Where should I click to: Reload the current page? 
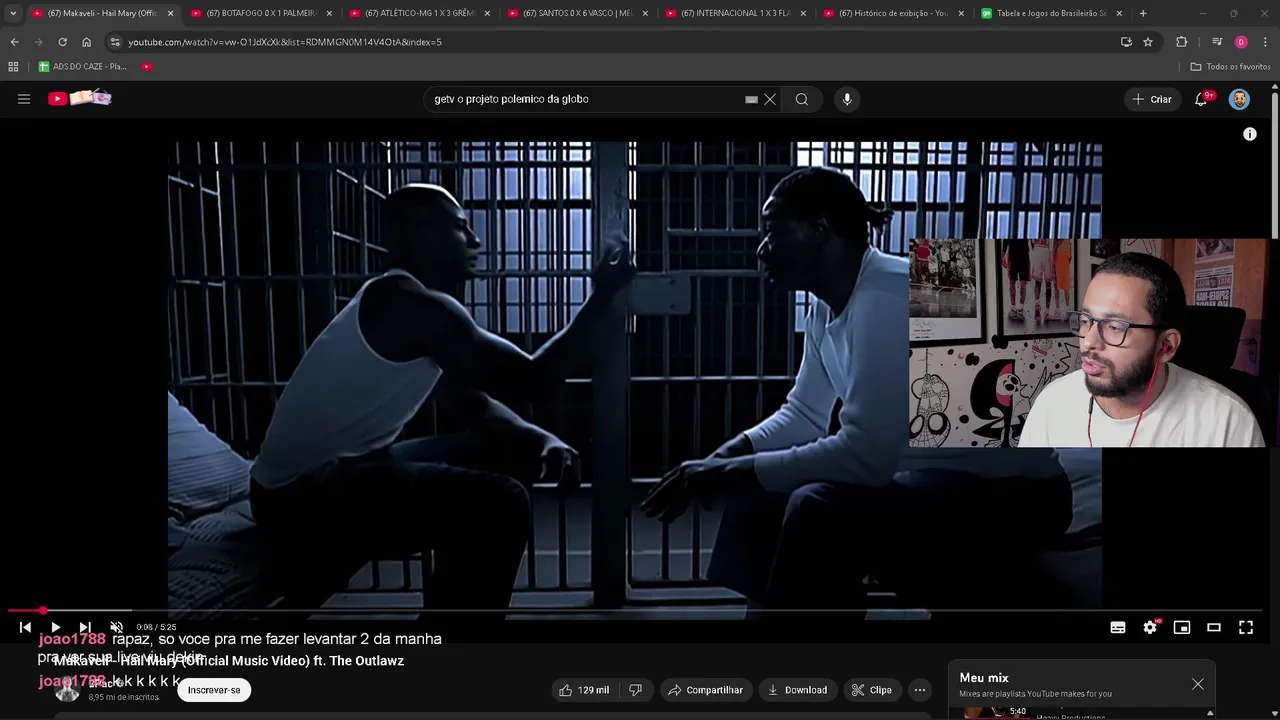(62, 42)
